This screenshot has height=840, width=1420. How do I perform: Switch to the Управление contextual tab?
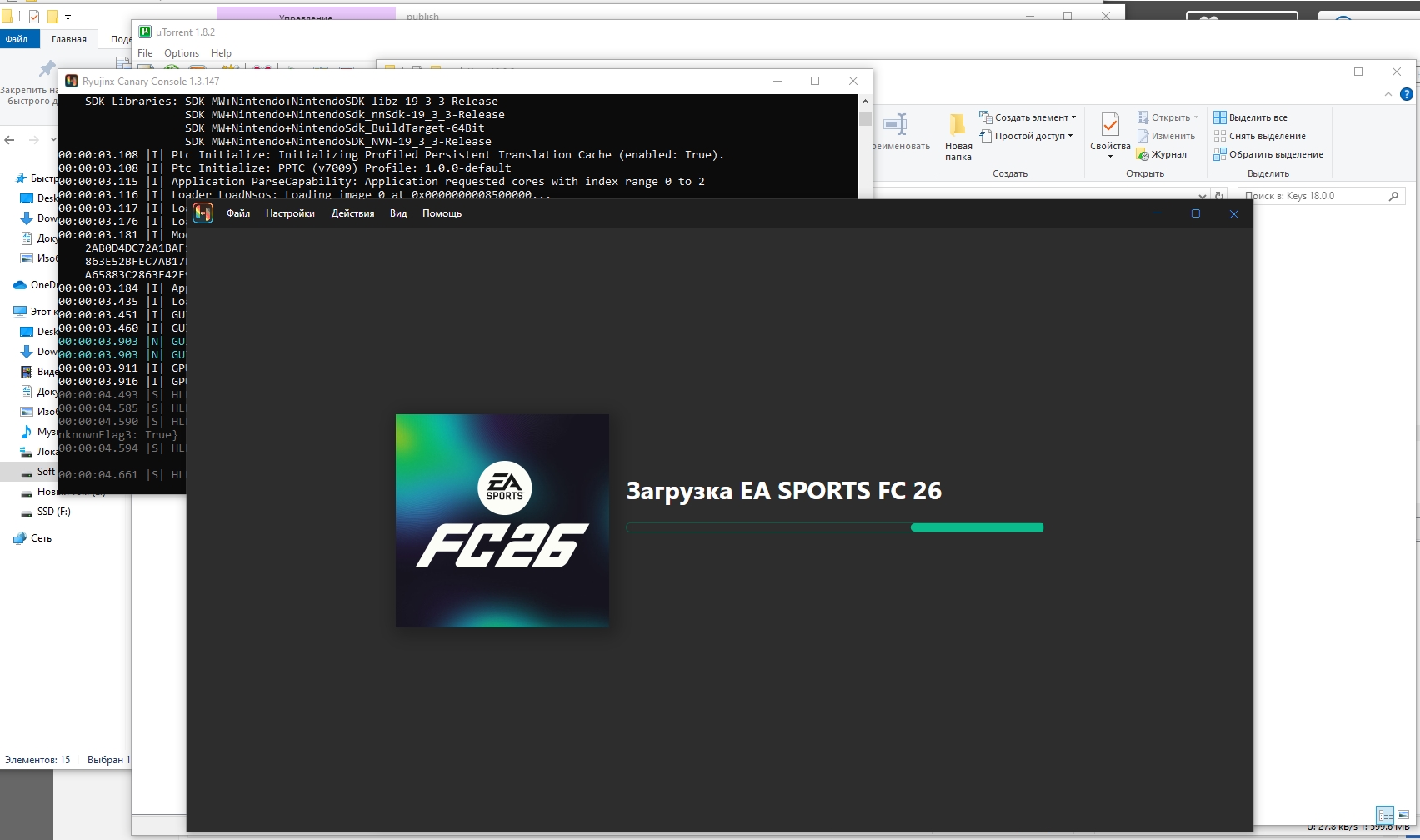[306, 16]
